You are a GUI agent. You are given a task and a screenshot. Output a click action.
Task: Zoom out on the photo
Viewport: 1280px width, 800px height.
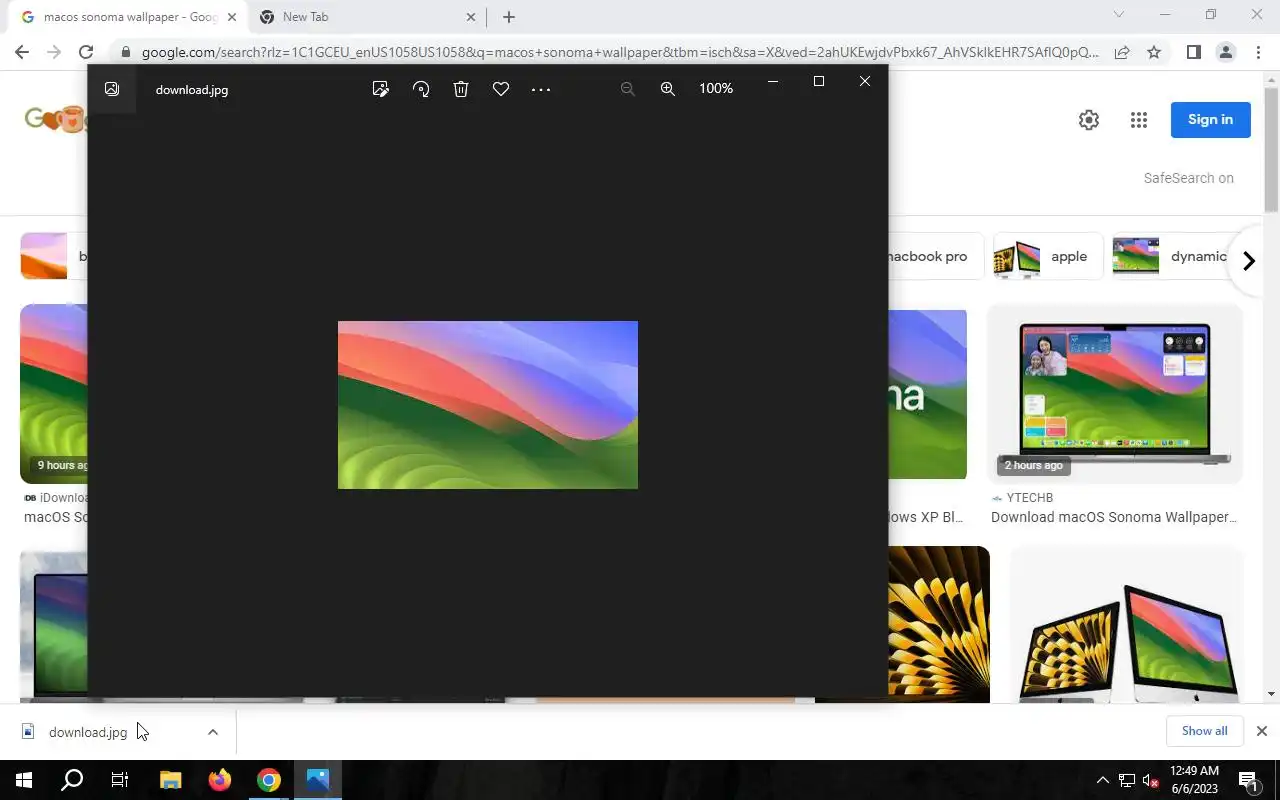627,89
